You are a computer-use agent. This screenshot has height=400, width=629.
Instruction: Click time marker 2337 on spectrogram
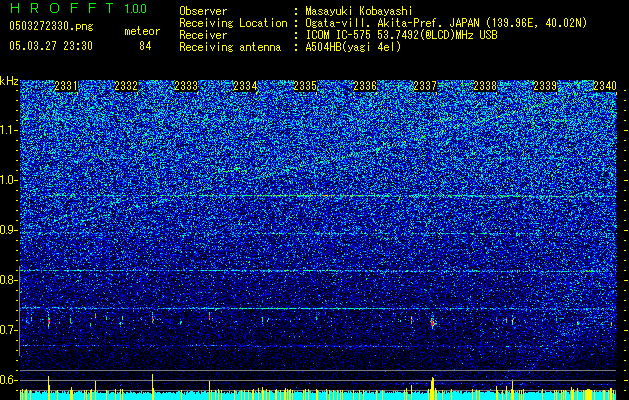[425, 86]
